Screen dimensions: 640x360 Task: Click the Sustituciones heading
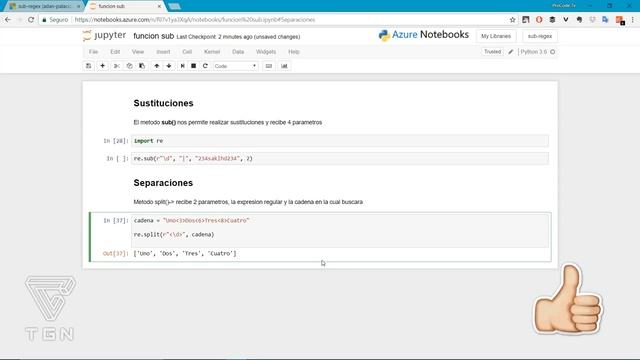coord(163,103)
